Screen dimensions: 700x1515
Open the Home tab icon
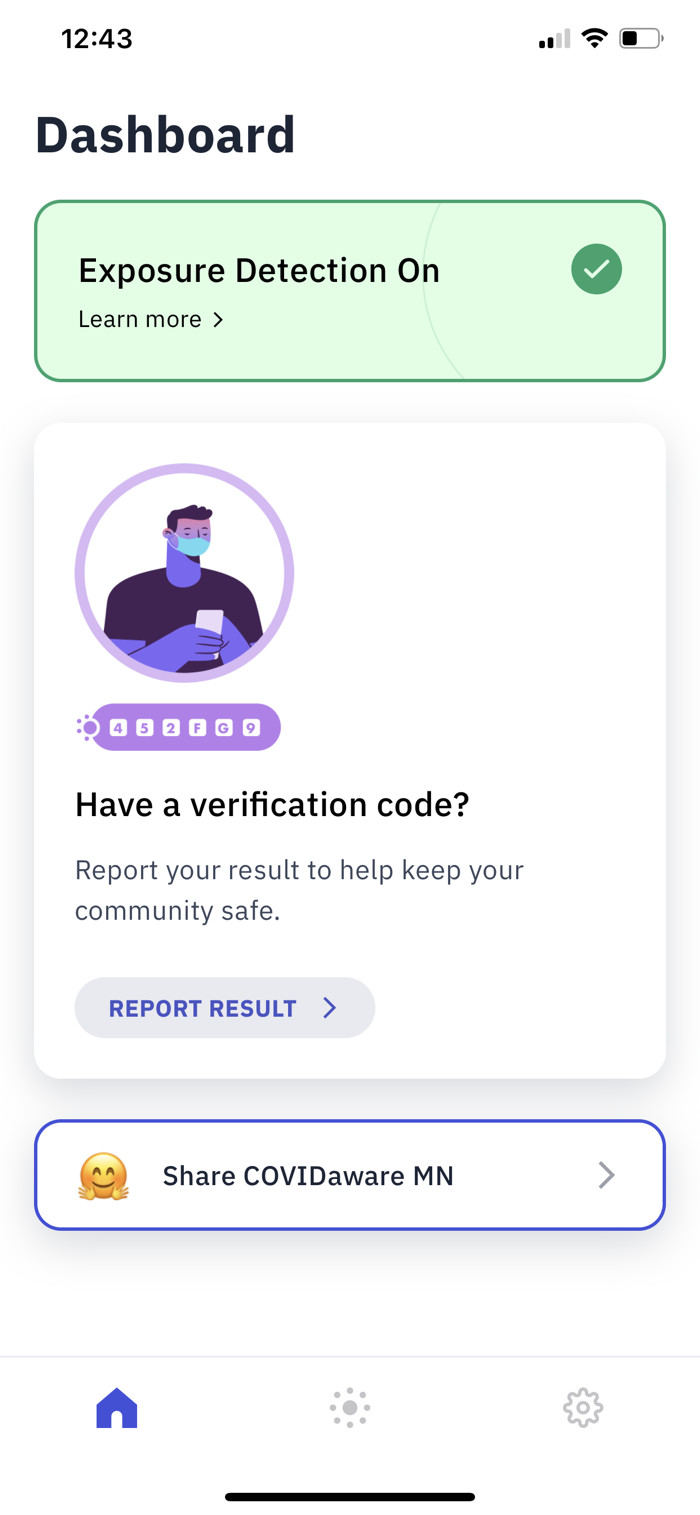(116, 1408)
